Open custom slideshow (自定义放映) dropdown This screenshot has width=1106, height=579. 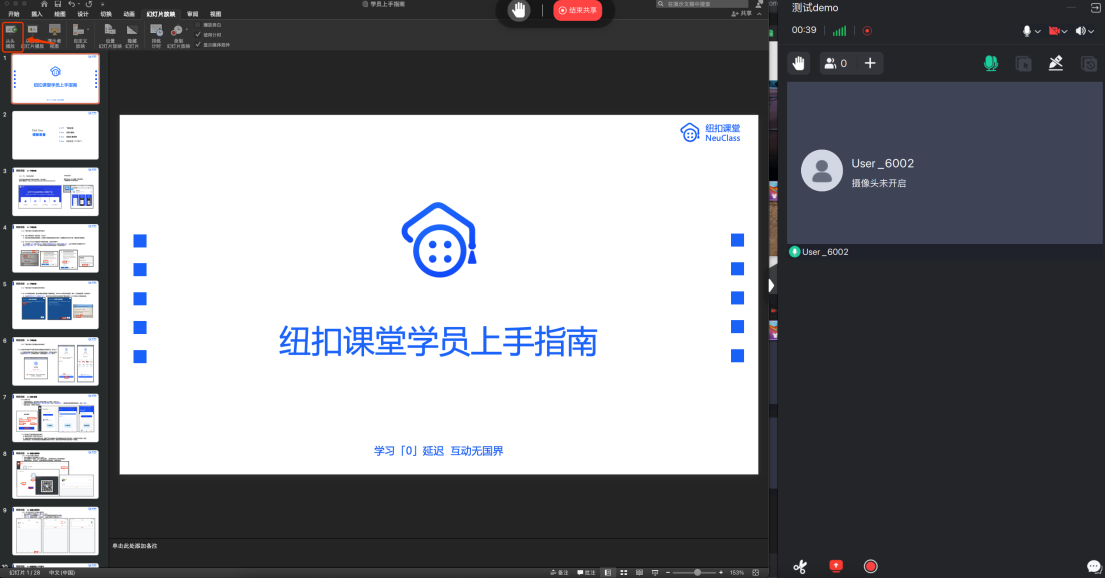[80, 36]
